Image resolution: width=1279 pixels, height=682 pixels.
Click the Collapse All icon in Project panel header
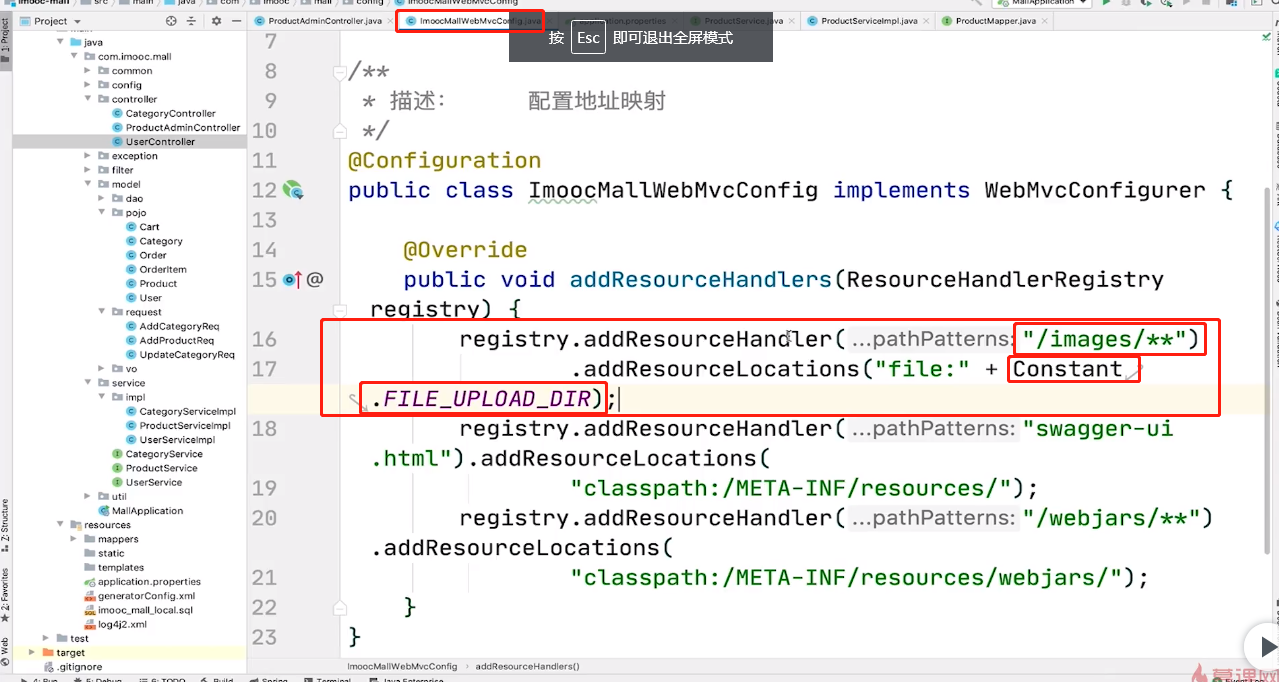[191, 21]
